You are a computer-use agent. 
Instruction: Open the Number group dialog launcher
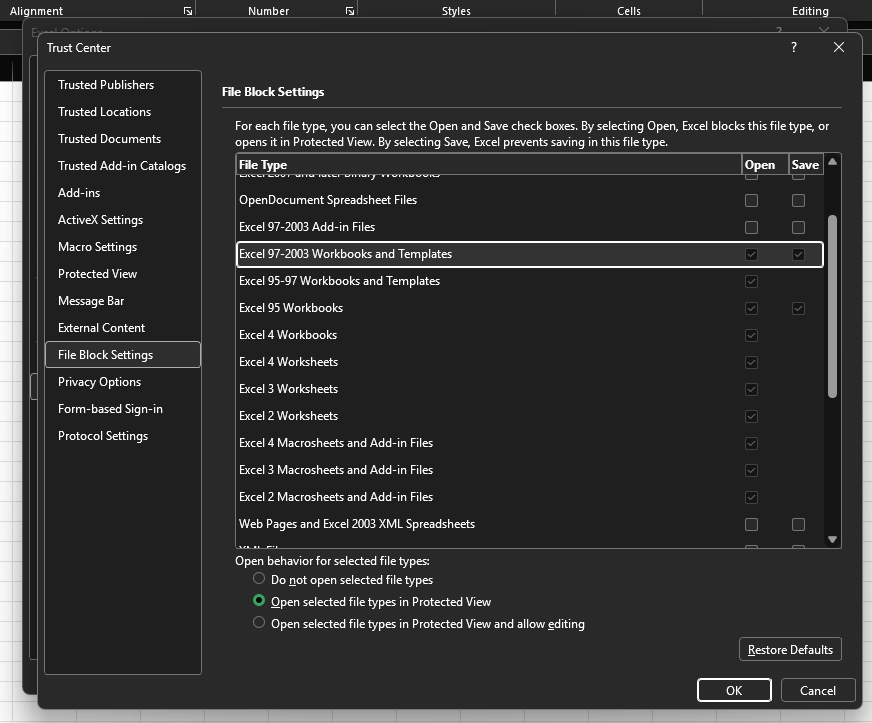pos(350,11)
